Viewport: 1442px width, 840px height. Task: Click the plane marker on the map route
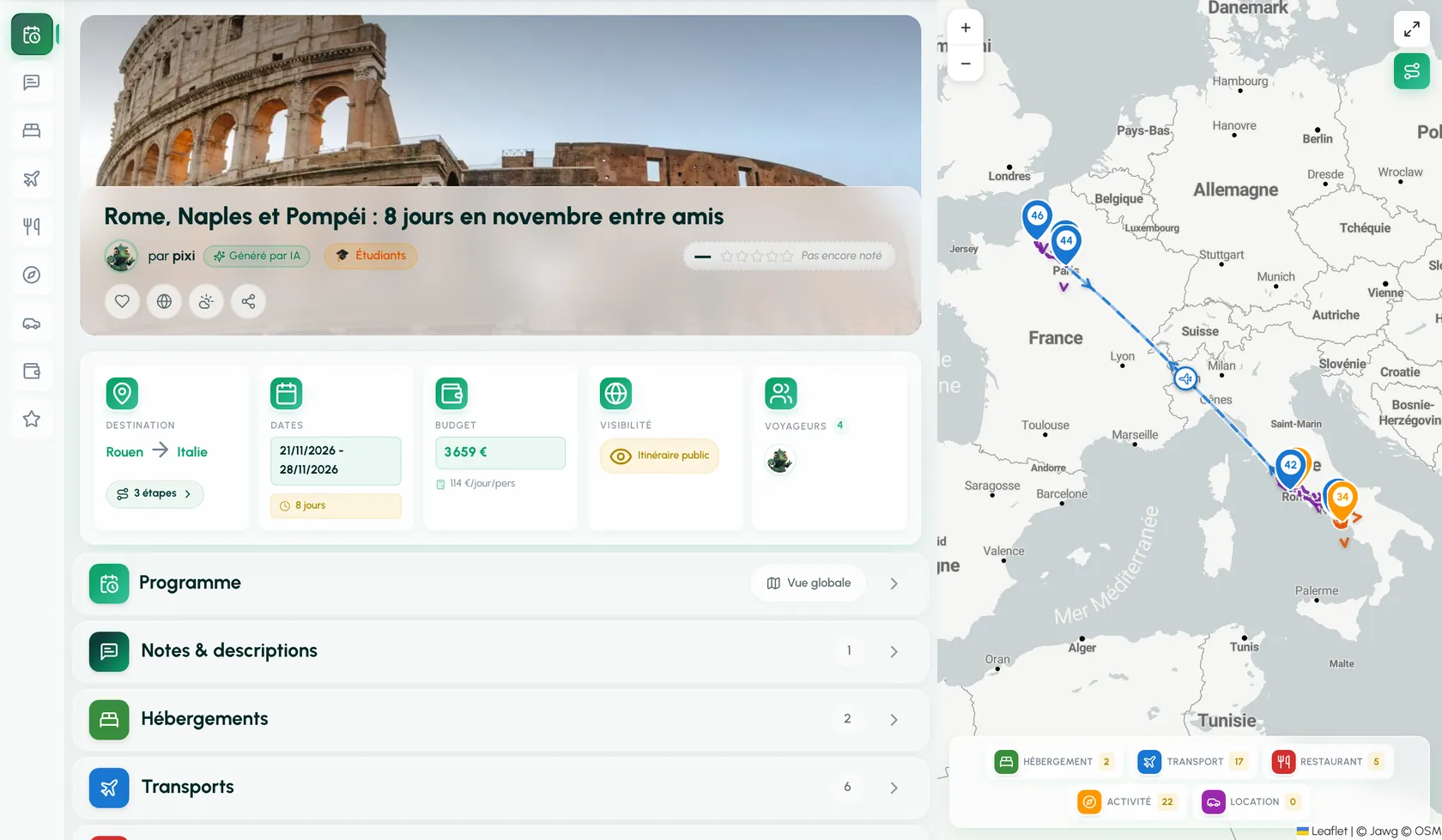point(1185,378)
